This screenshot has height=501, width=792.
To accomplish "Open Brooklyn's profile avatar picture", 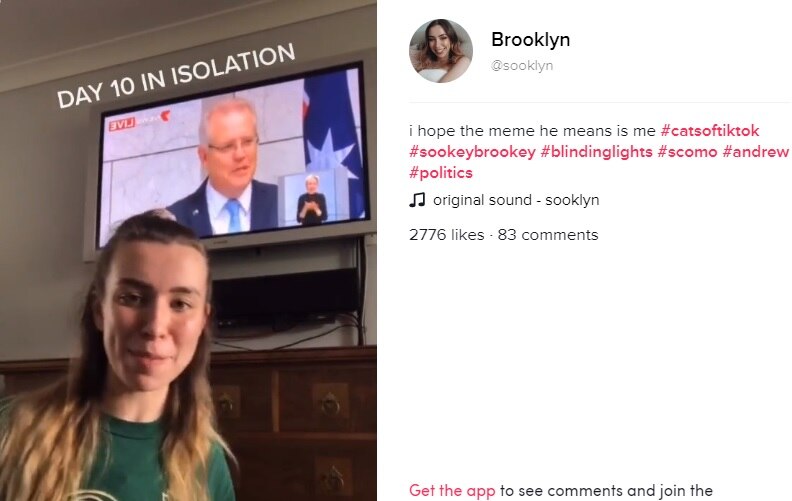I will [441, 51].
